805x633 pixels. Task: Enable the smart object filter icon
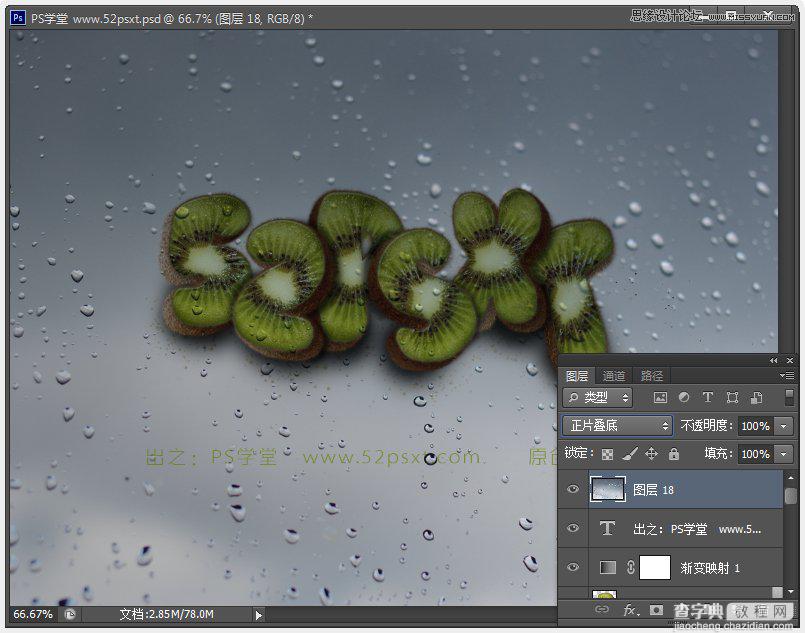pos(756,397)
